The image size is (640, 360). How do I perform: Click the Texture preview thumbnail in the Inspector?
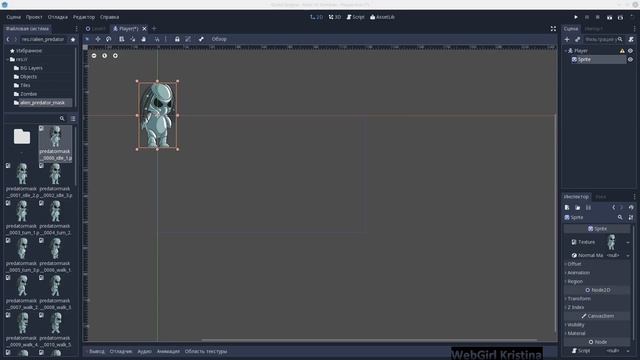[611, 242]
